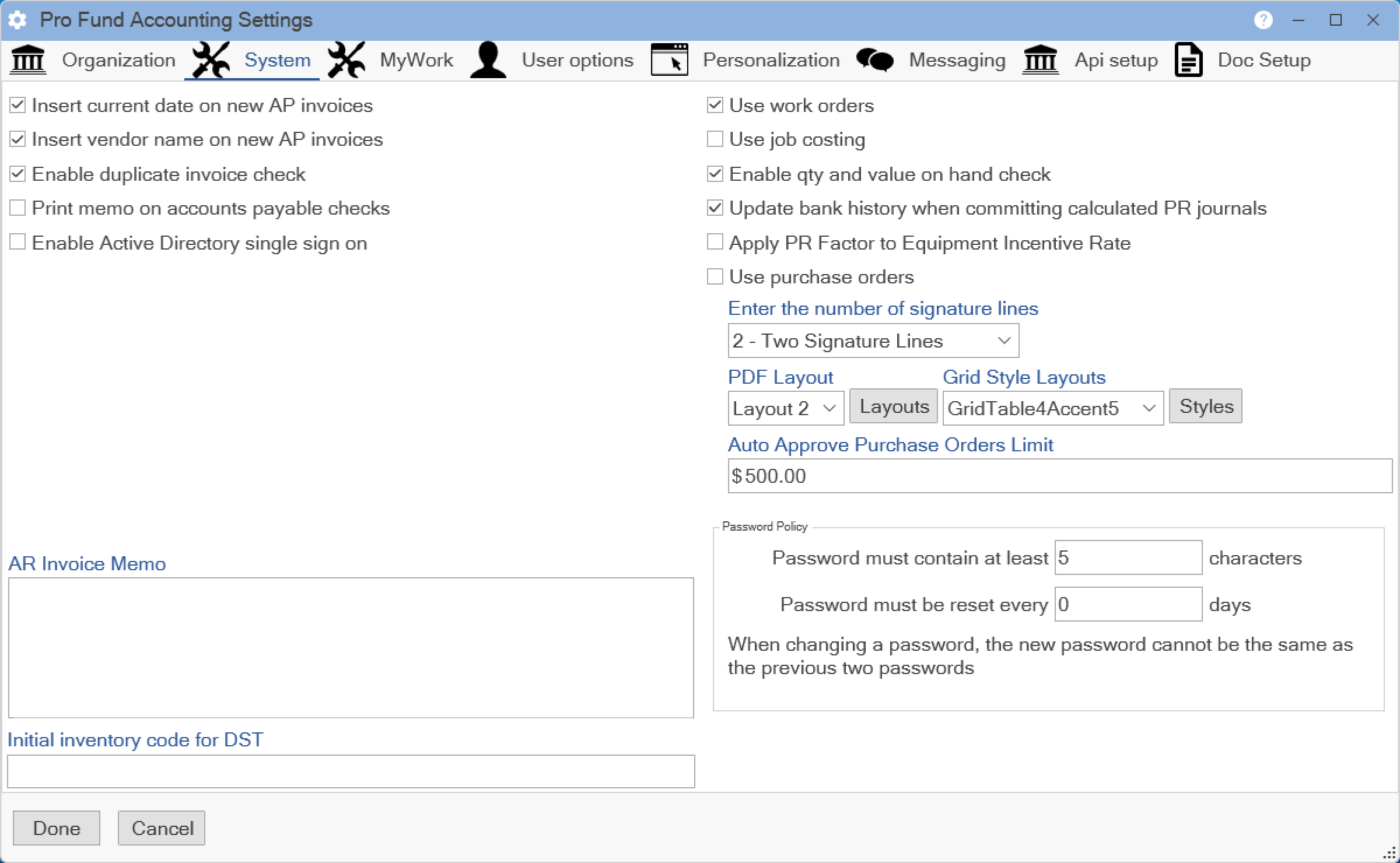
Task: Click the Done button
Action: pyautogui.click(x=57, y=828)
